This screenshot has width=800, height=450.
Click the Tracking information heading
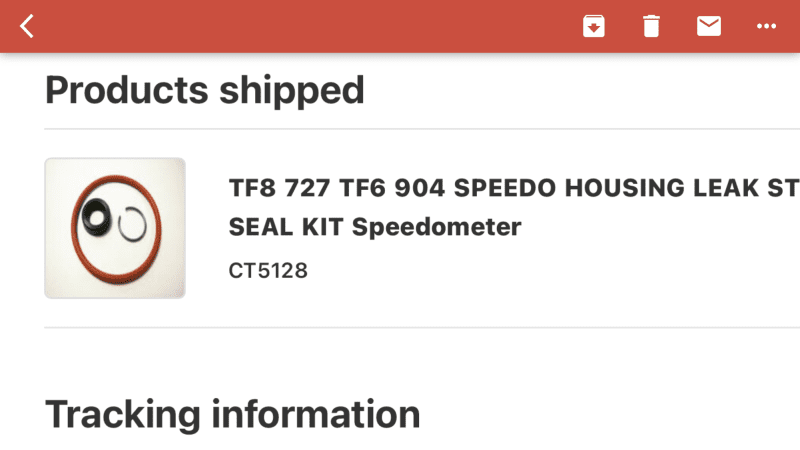click(x=233, y=414)
